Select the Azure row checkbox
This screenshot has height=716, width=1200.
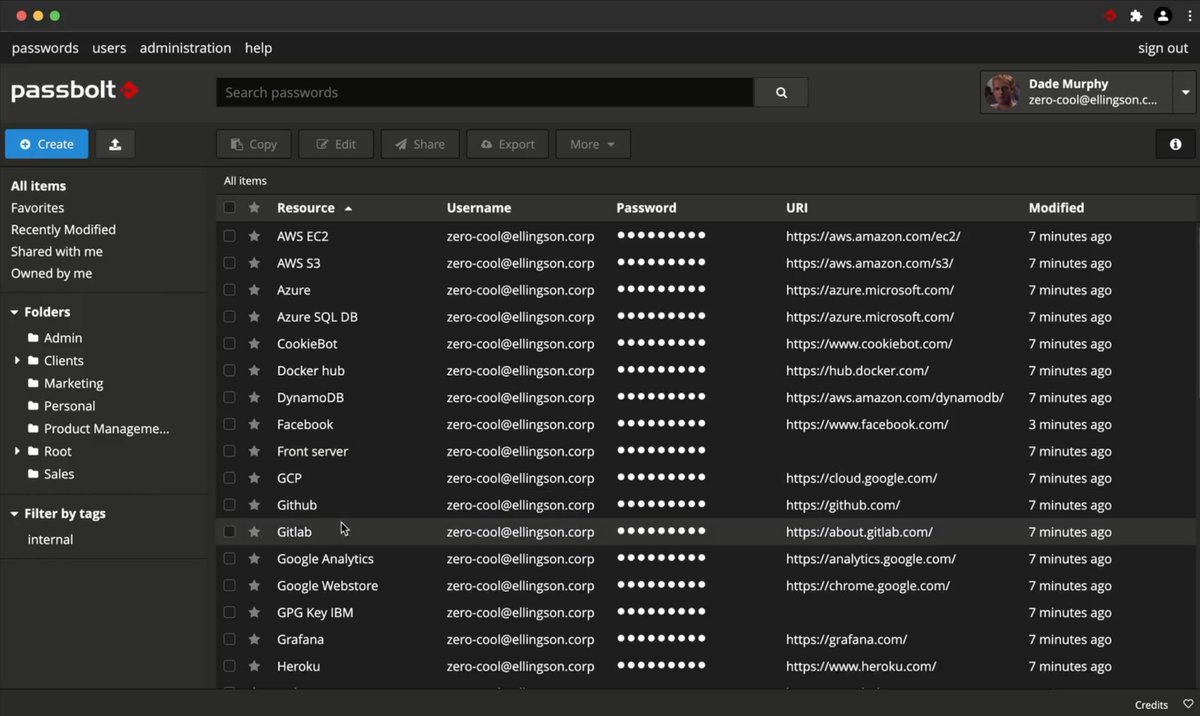pyautogui.click(x=229, y=290)
